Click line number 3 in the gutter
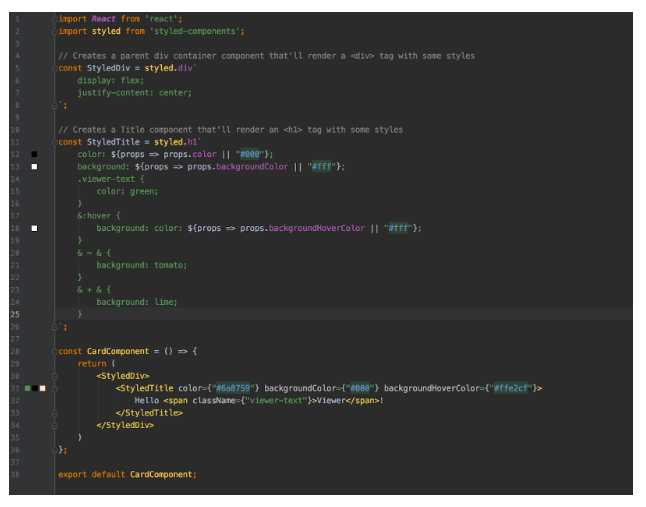The width and height of the screenshot is (646, 507). [x=17, y=44]
